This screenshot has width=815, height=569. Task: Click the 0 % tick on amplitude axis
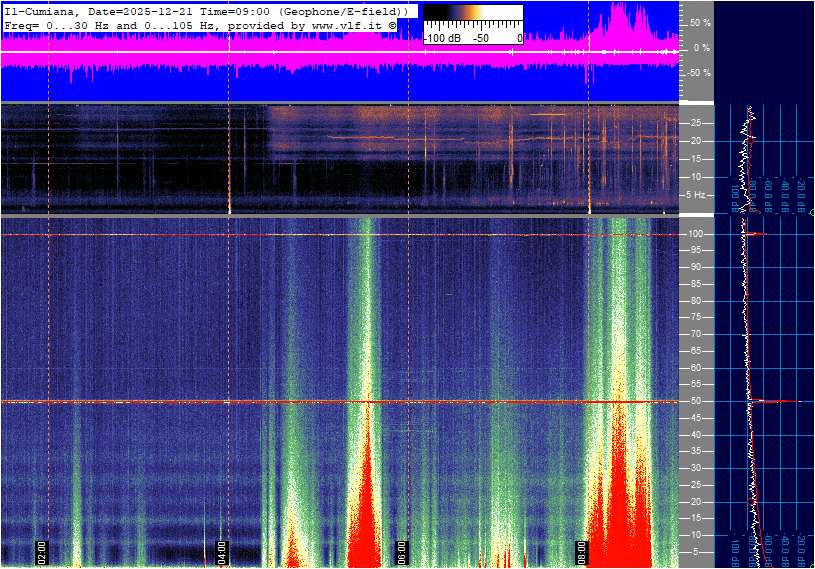pyautogui.click(x=702, y=47)
